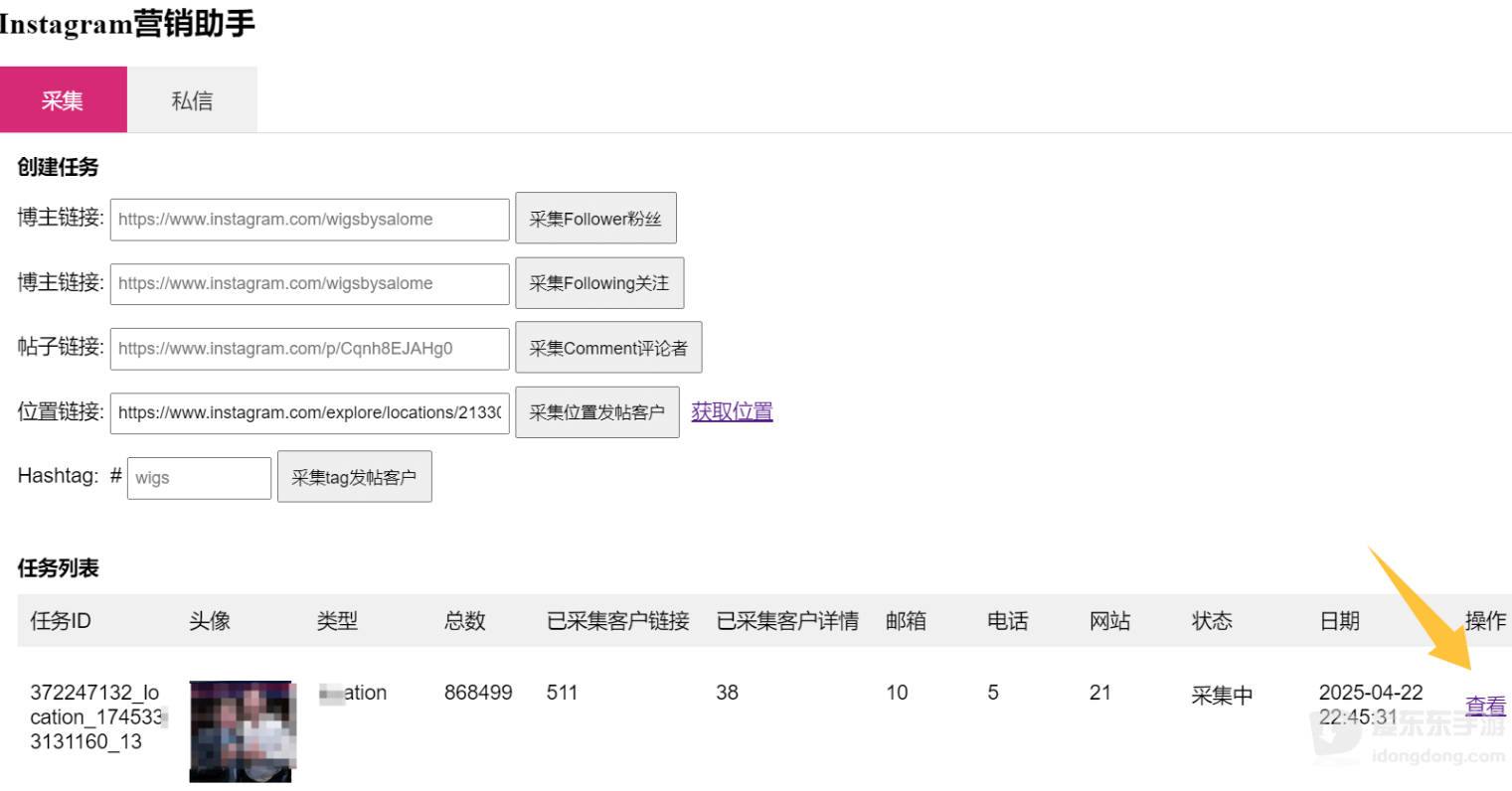This screenshot has height=791, width=1512.
Task: Click the 日期 column header
Action: click(1340, 621)
